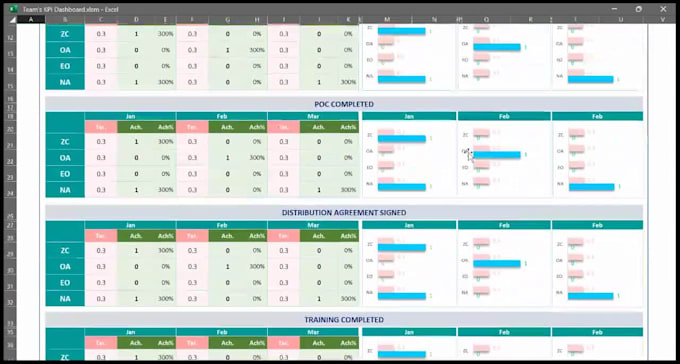Viewport: 680px width, 364px height.
Task: Select NA label in DISTRIBUTION AGREEMENT SIGNED table
Action: tap(65, 298)
